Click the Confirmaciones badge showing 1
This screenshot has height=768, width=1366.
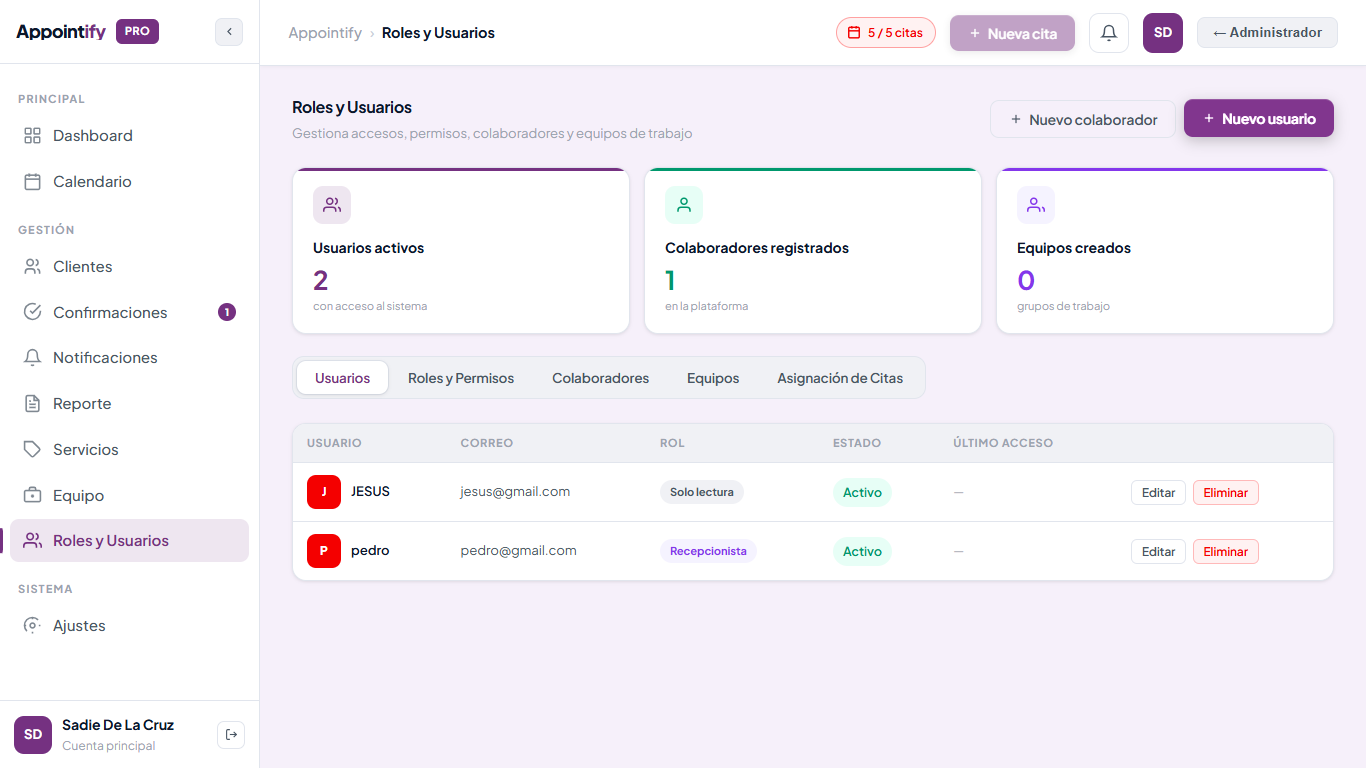click(227, 312)
